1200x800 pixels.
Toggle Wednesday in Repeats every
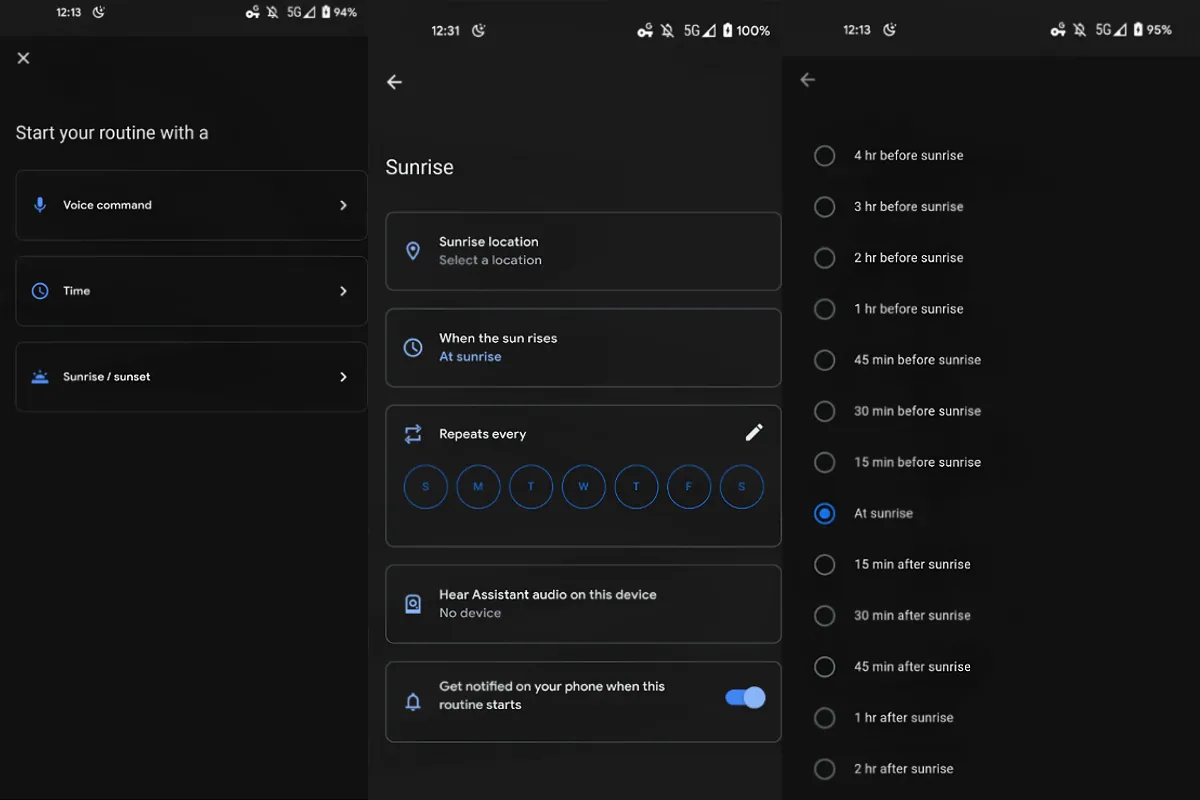[x=583, y=487]
